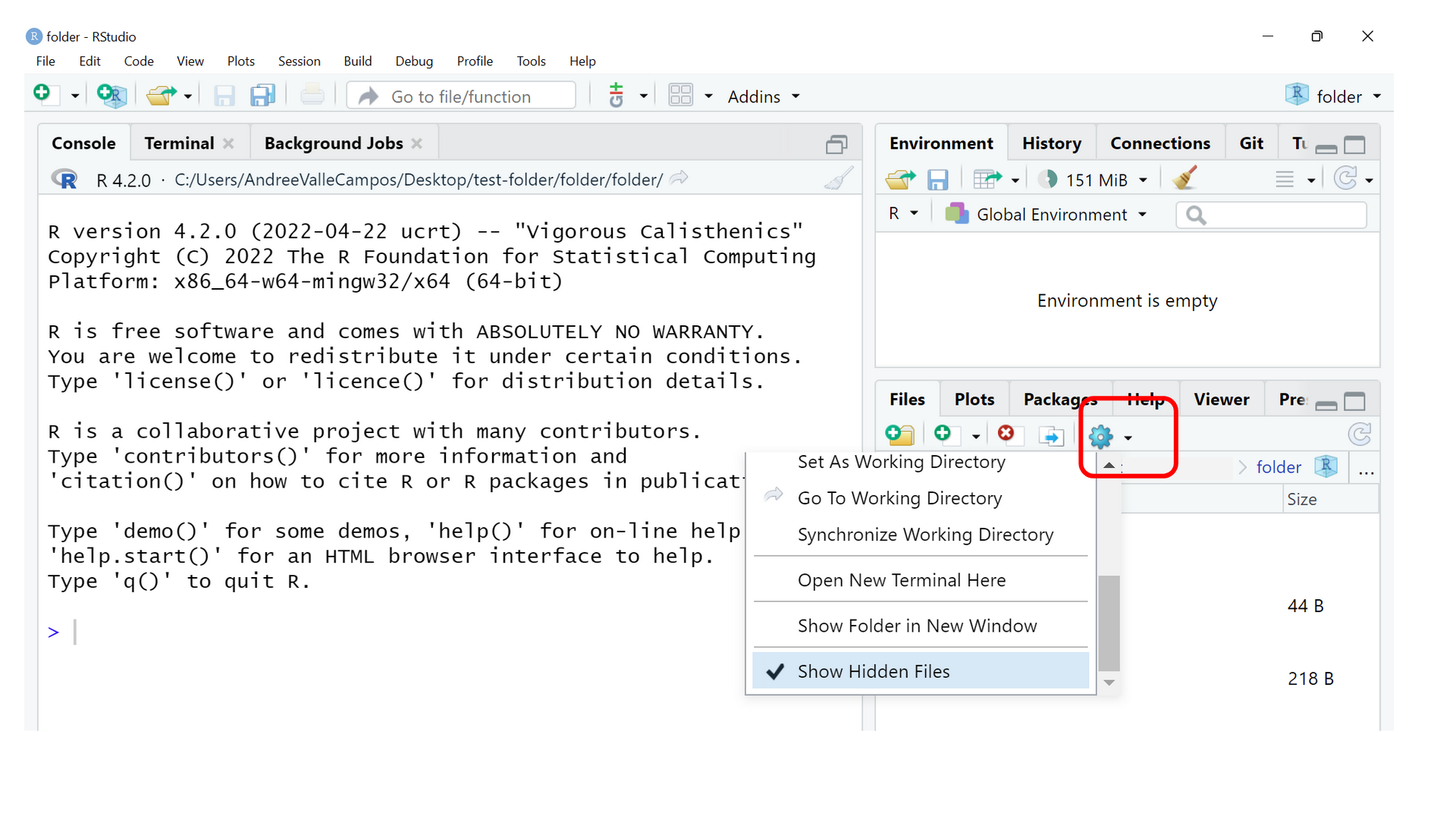Click the console pane restore window icon

[x=836, y=144]
